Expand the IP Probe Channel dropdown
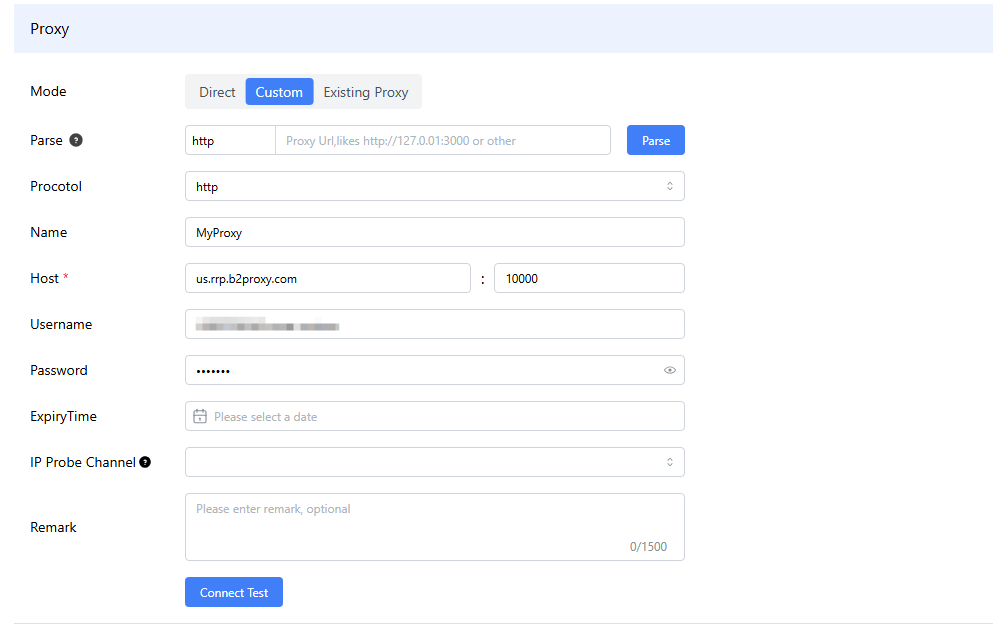 click(x=434, y=462)
